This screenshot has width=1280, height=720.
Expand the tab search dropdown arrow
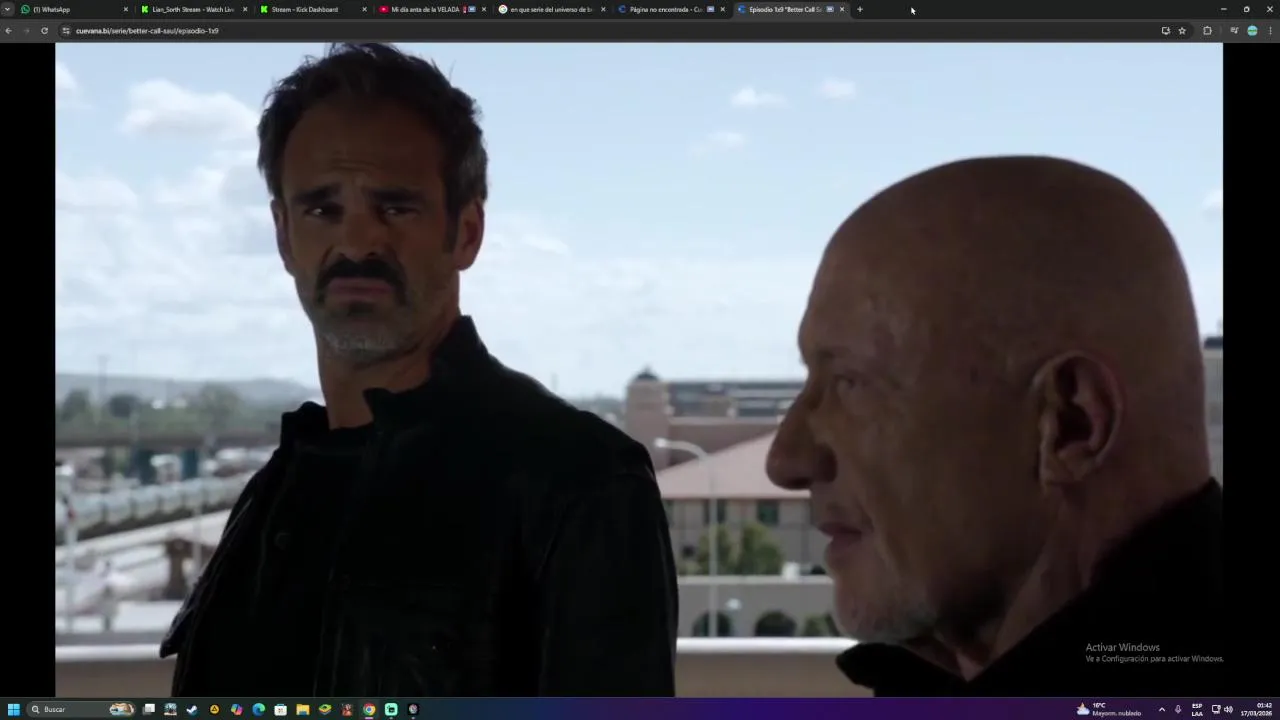(x=8, y=9)
